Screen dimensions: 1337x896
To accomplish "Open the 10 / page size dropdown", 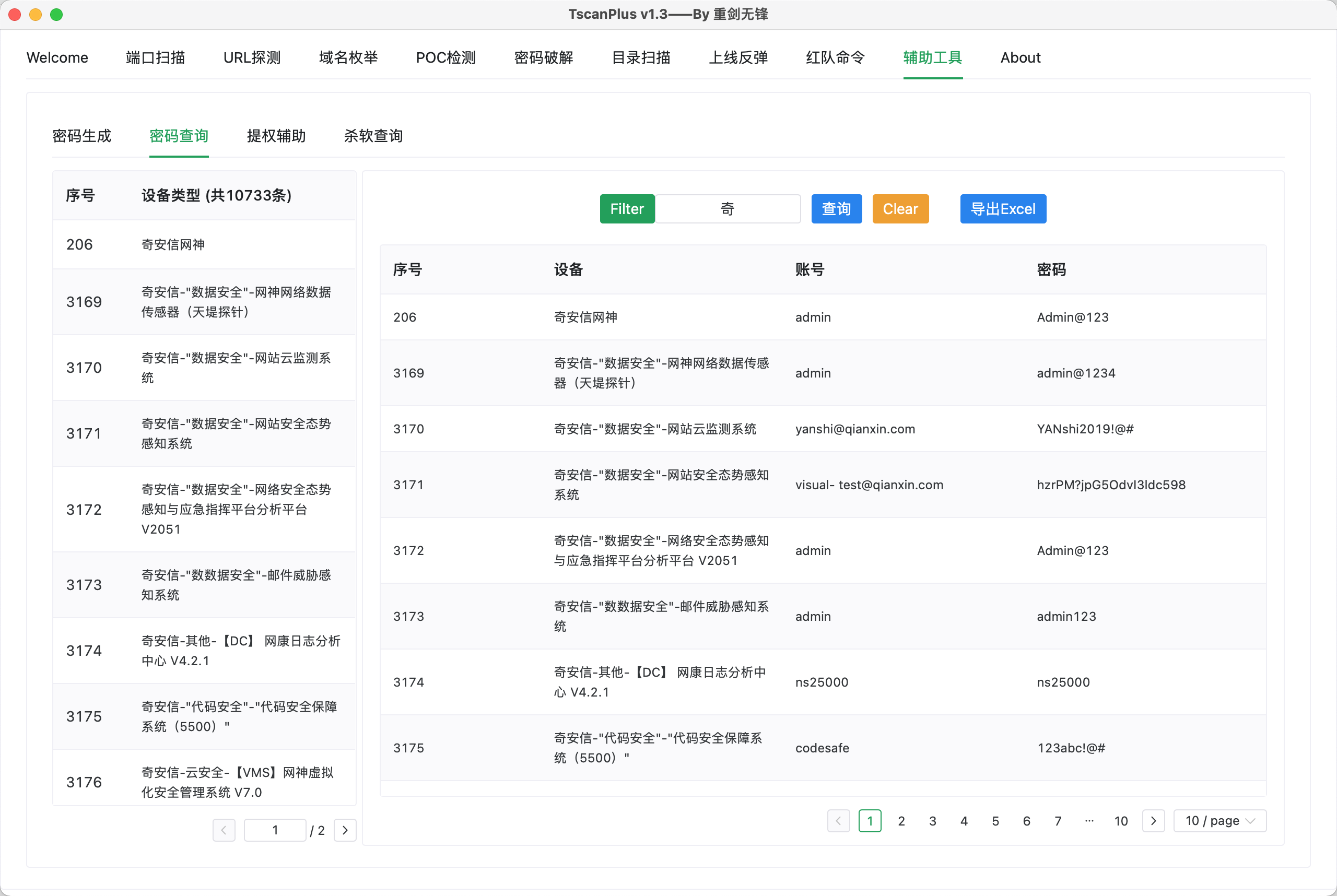I will click(x=1219, y=821).
